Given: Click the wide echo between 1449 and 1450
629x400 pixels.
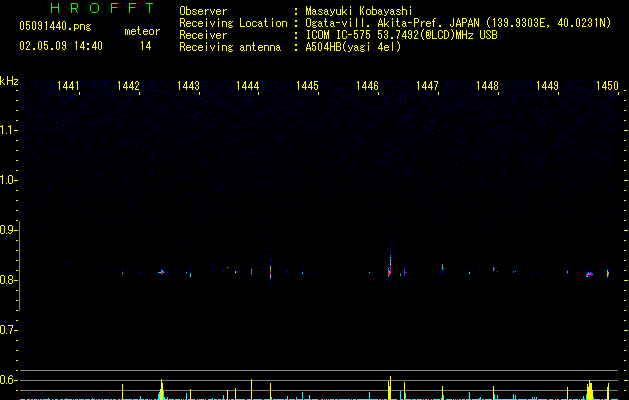Looking at the screenshot, I should click(589, 274).
